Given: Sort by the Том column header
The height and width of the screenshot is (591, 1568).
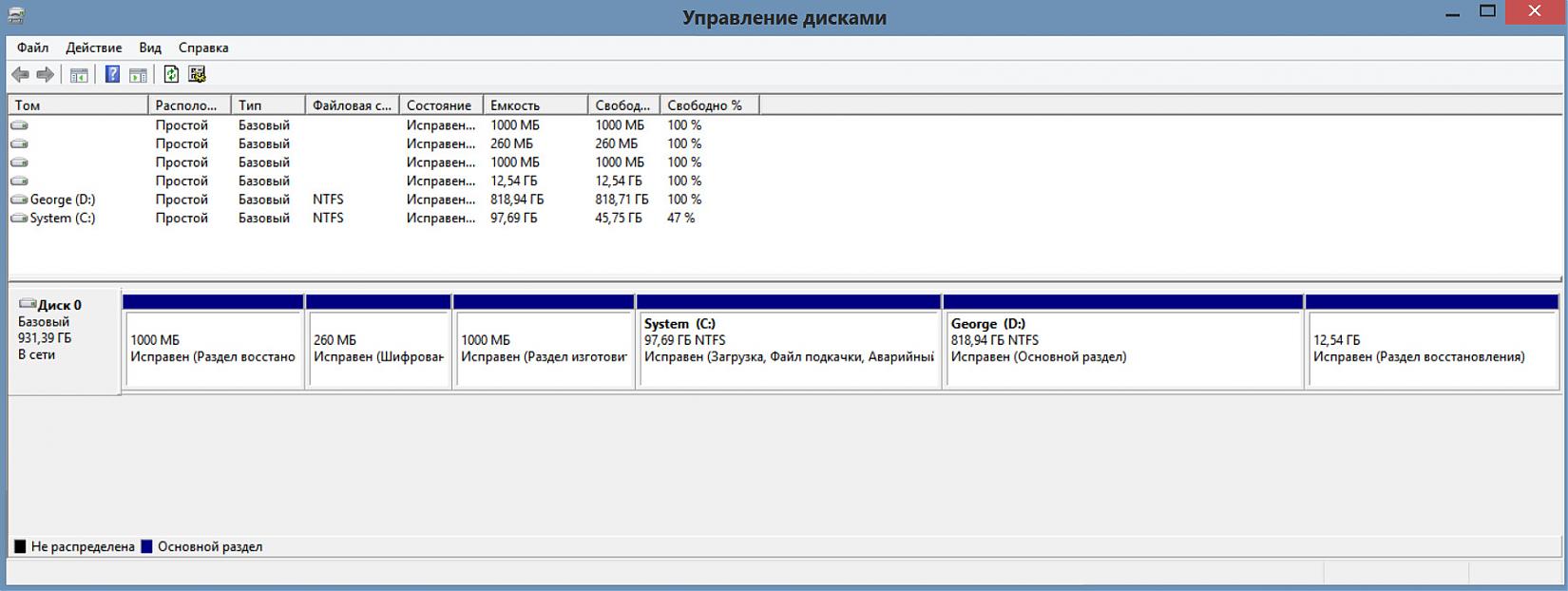Looking at the screenshot, I should tap(78, 105).
